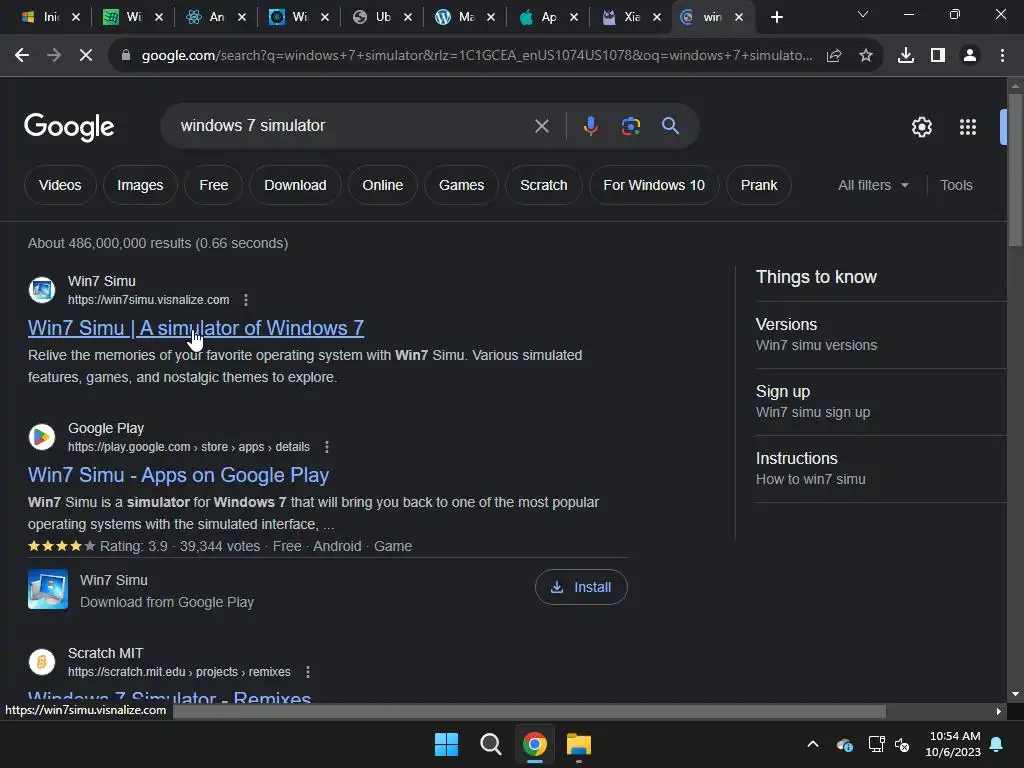Click the Win7 Simu app thumbnail
This screenshot has width=1024, height=768.
(x=48, y=589)
